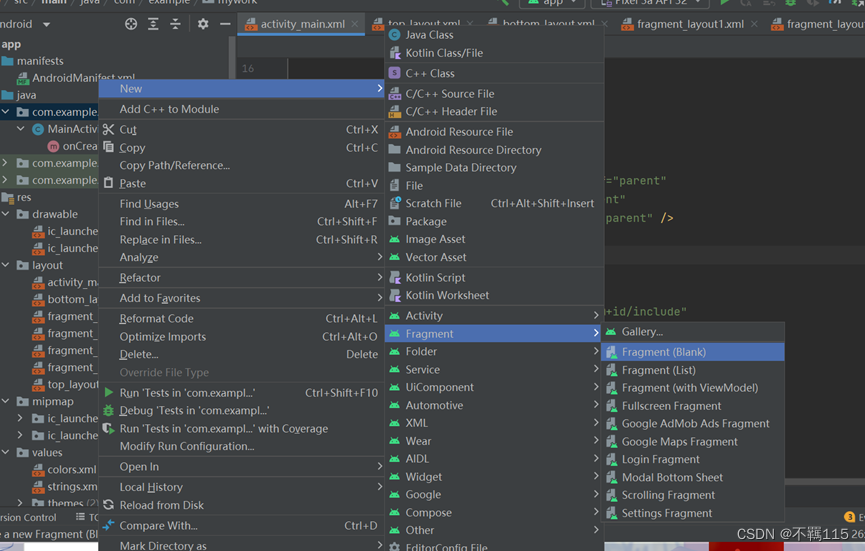Close the activity_main.xml tab
Screen dimensions: 865x551
(x=355, y=24)
